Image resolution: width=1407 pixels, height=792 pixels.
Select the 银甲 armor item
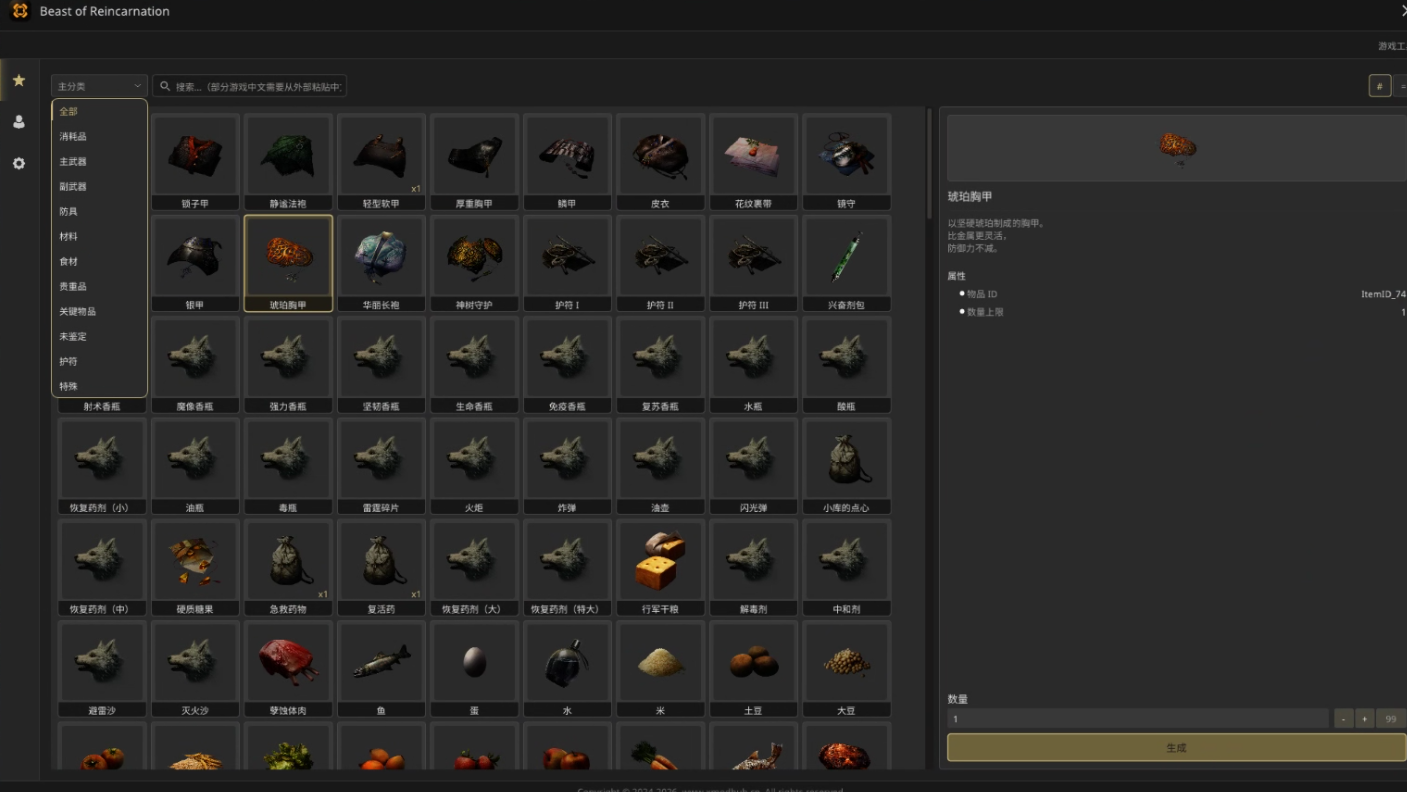click(195, 263)
